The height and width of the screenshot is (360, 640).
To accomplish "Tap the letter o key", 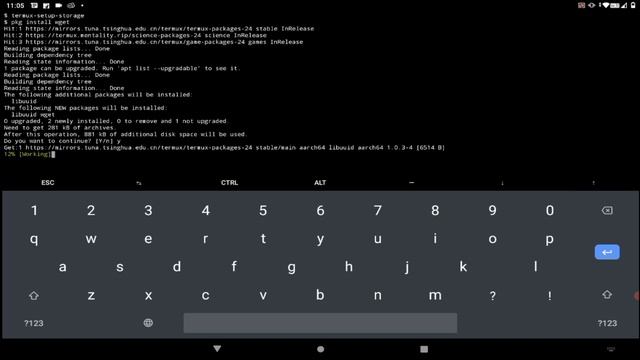I will [492, 239].
